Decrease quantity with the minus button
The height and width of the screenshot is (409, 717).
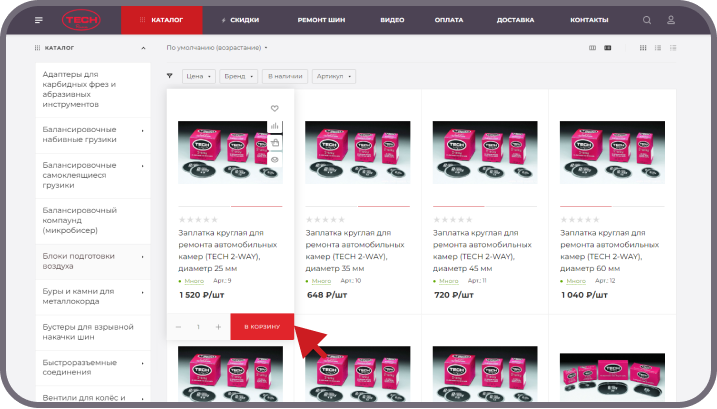(178, 327)
